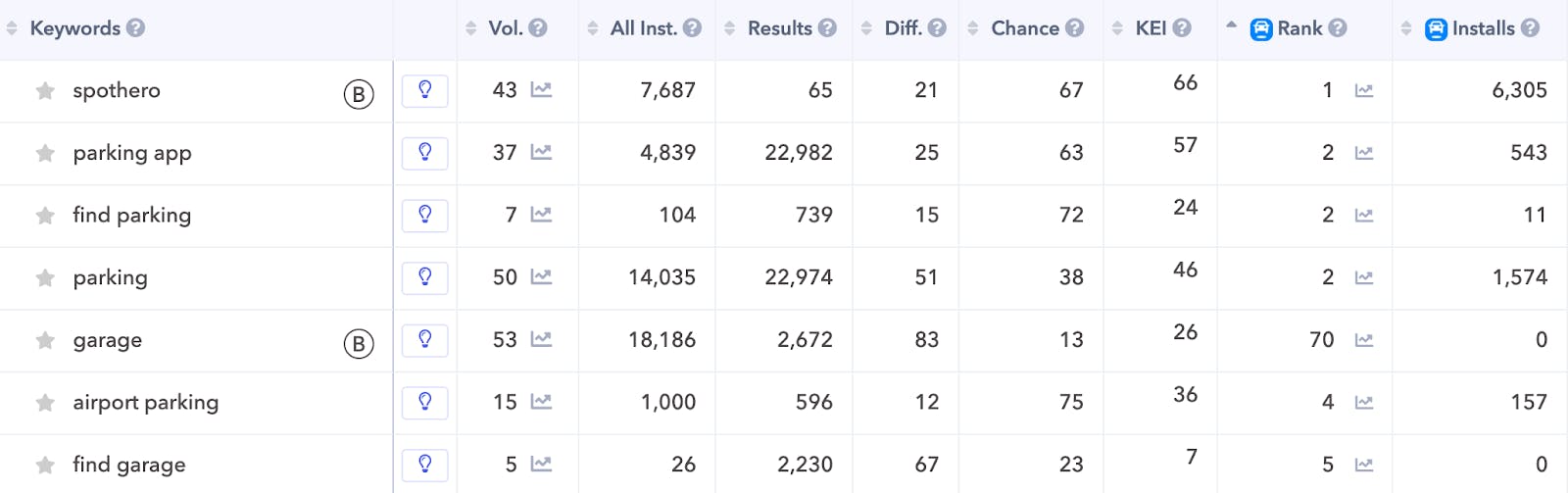1568x493 pixels.
Task: Toggle favorite star for parking app
Action: click(45, 153)
